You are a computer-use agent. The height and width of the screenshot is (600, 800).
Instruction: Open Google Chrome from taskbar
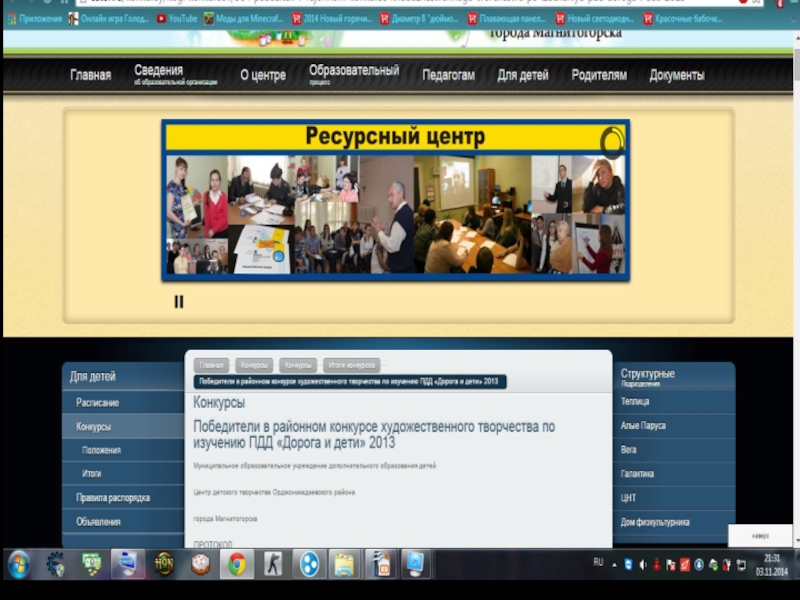237,565
